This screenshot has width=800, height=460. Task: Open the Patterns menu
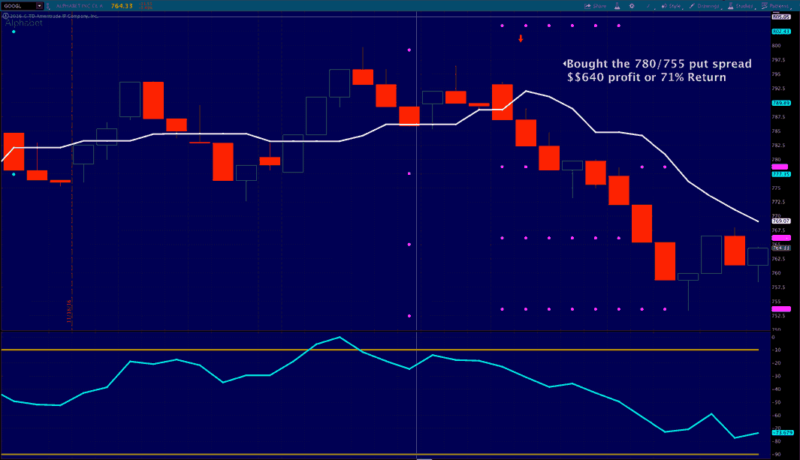pos(775,6)
